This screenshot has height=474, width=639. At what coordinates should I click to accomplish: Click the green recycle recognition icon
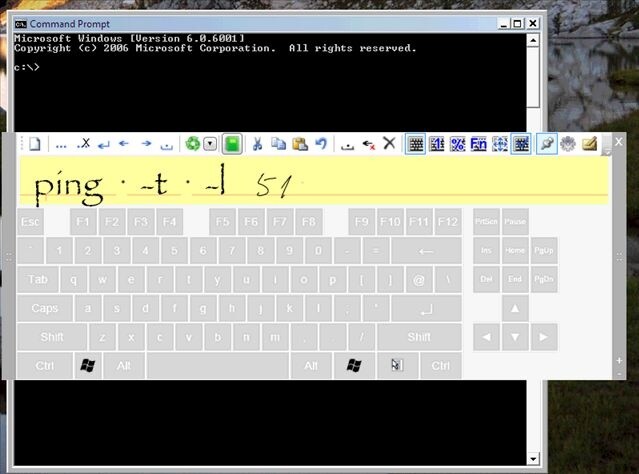193,143
